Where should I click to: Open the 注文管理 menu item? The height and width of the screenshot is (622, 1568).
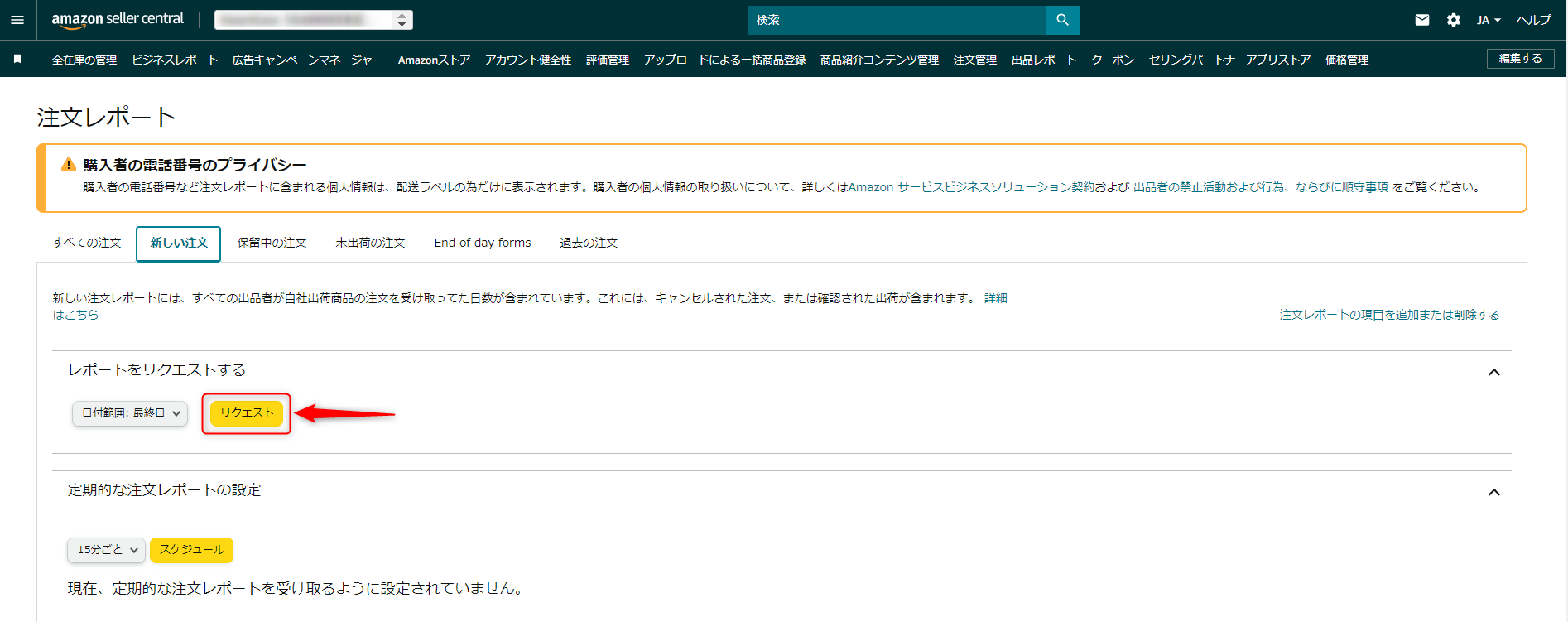click(975, 60)
